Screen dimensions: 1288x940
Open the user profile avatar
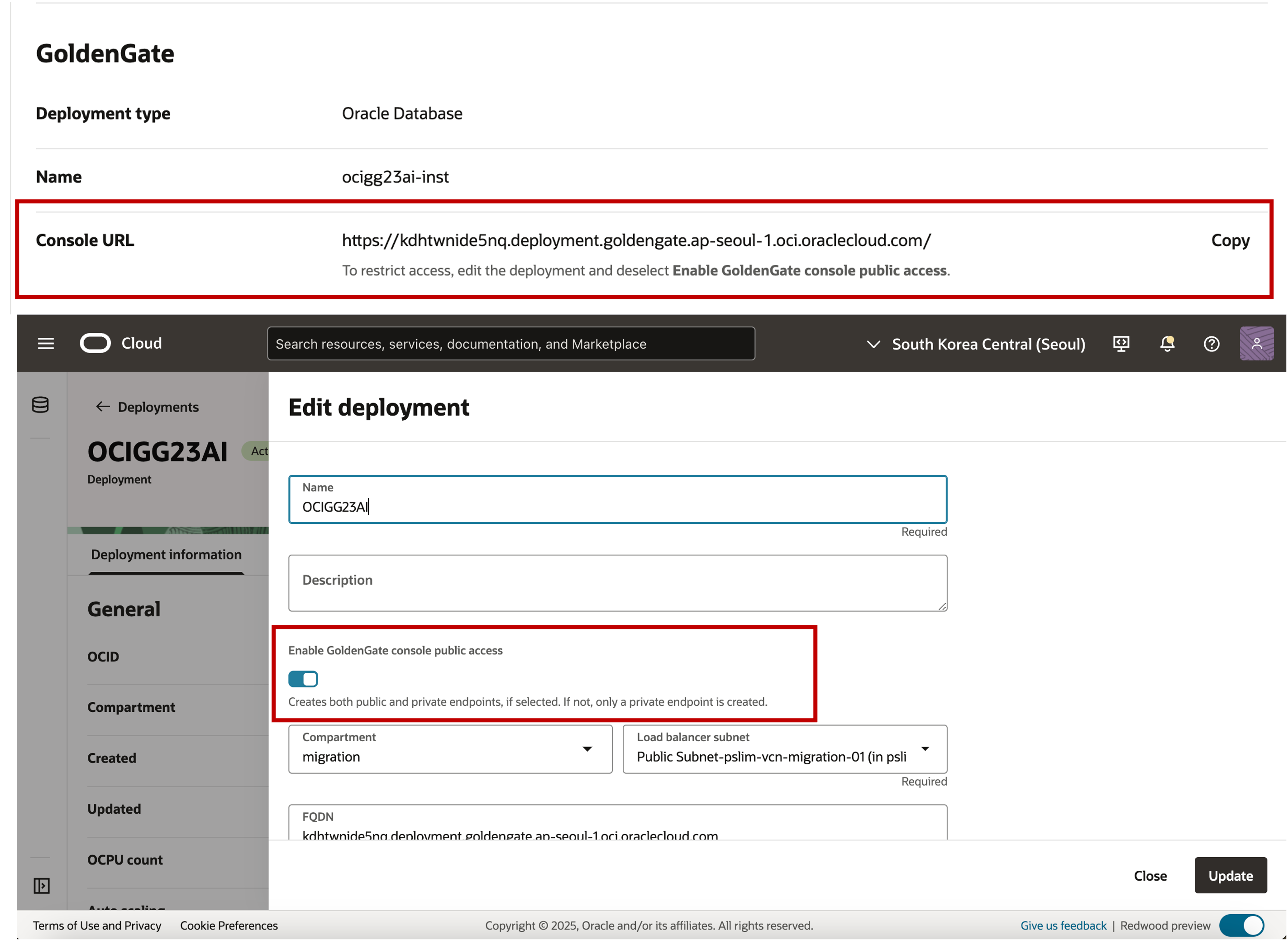(x=1257, y=344)
